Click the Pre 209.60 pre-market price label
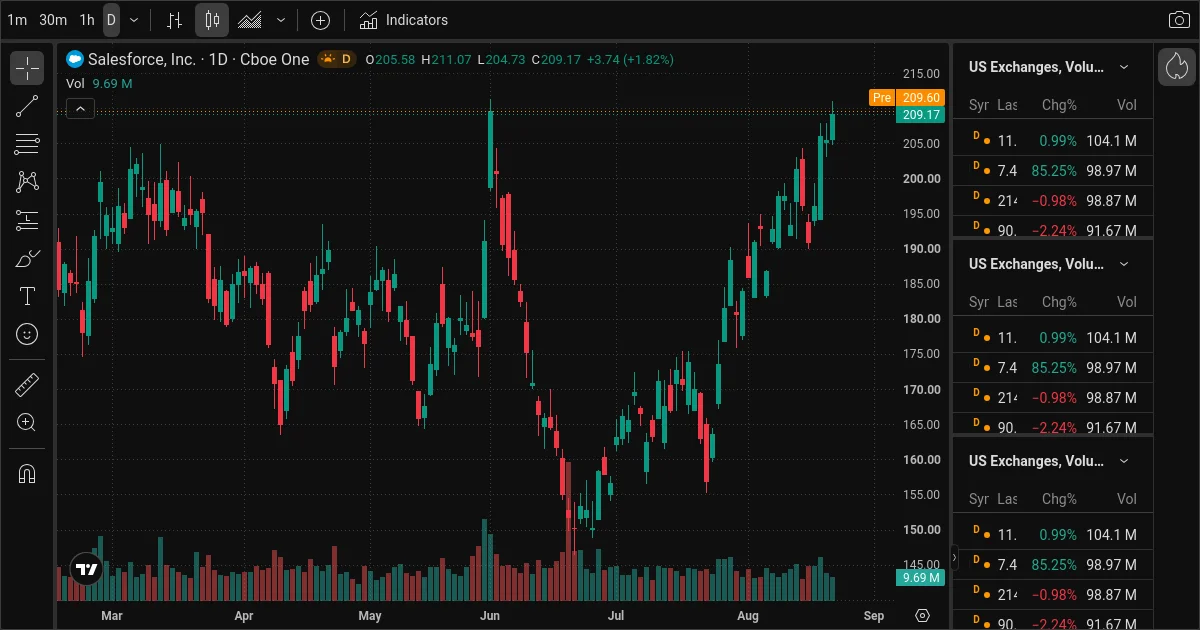1200x630 pixels. 906,97
